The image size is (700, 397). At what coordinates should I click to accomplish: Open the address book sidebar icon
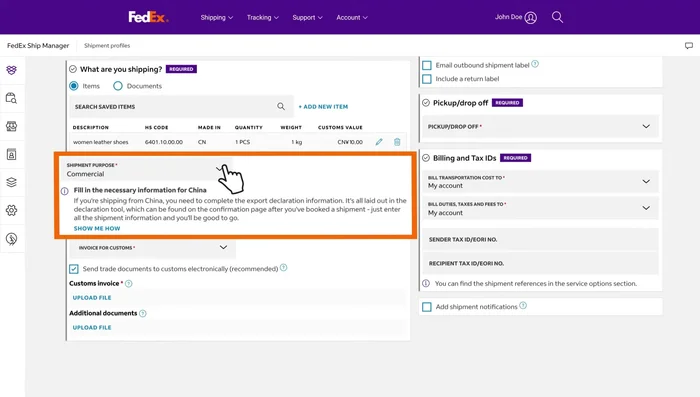(12, 155)
